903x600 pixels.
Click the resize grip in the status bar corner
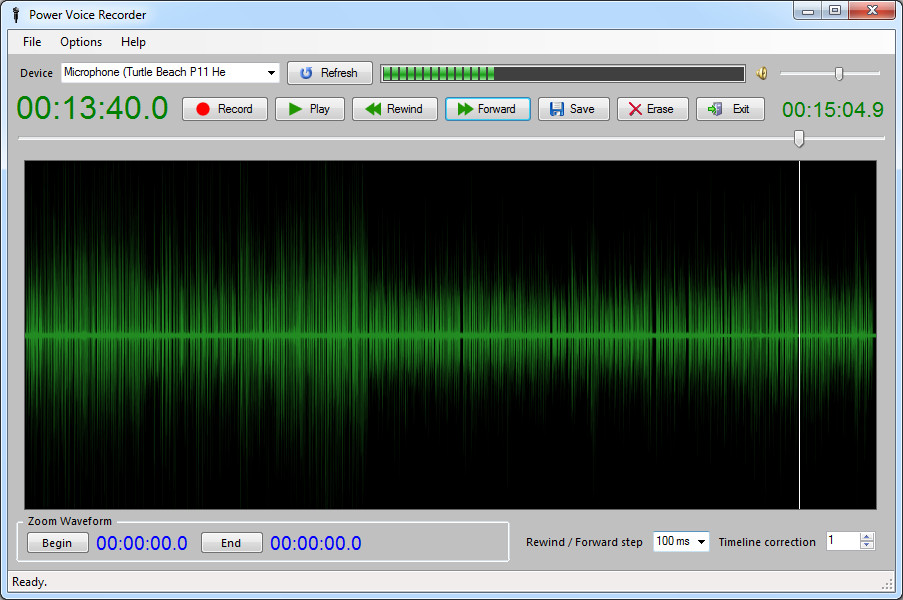click(x=887, y=584)
